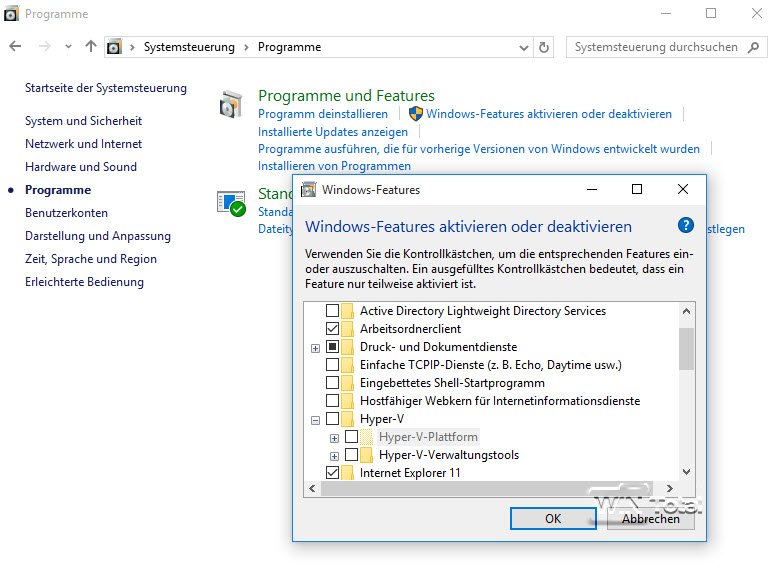Confirm with the OK button
Image resolution: width=780 pixels, height=584 pixels.
[x=553, y=518]
